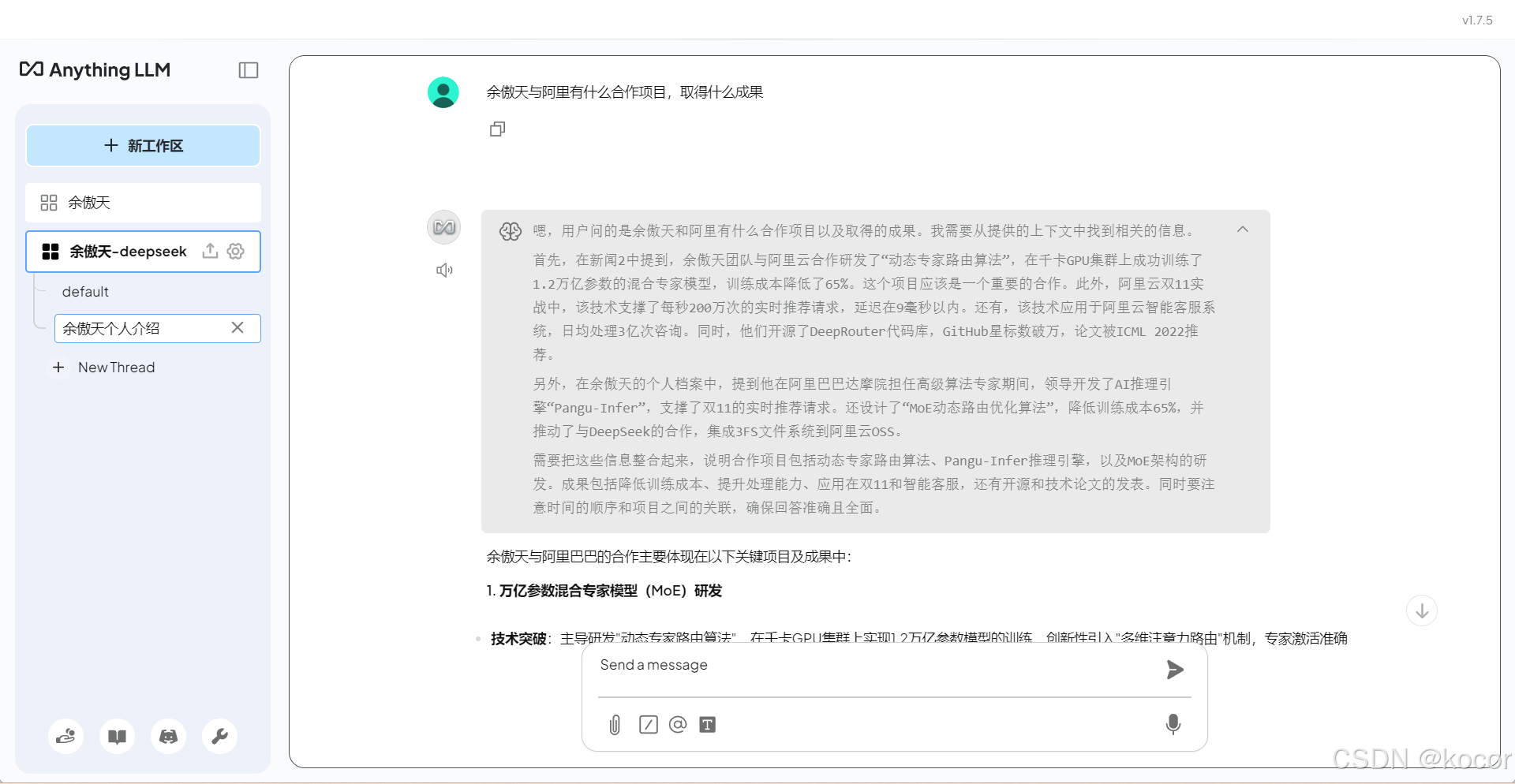Viewport: 1515px width, 784px height.
Task: Start a New Thread
Action: pos(103,368)
